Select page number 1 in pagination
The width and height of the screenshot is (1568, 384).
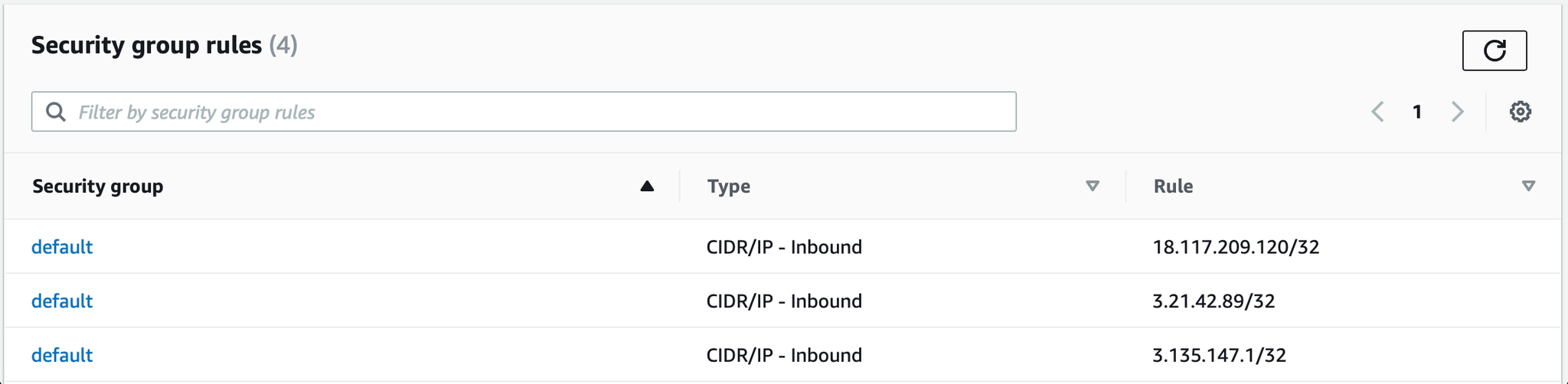[1417, 112]
